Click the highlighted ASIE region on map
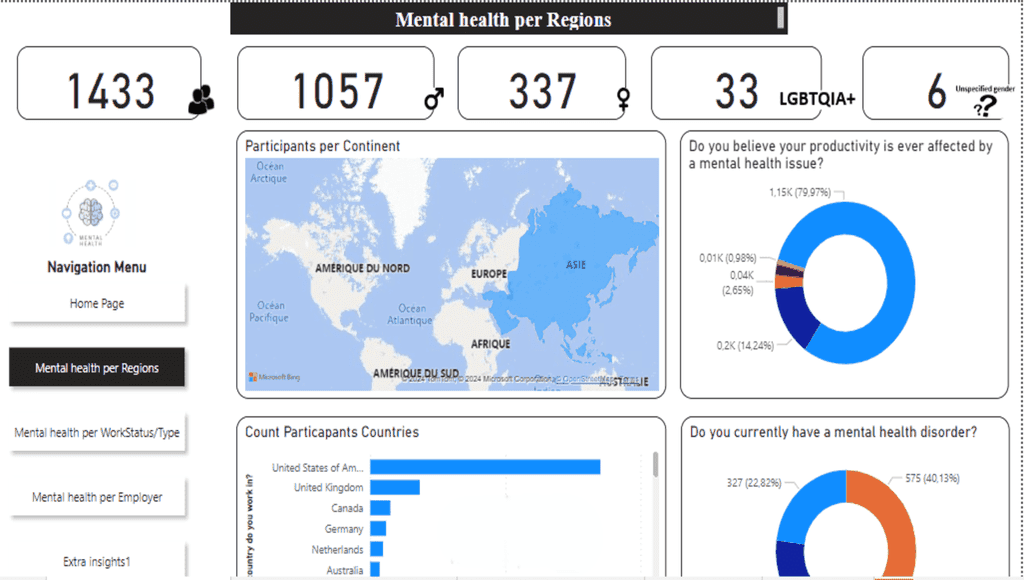The width and height of the screenshot is (1024, 580). coord(575,265)
